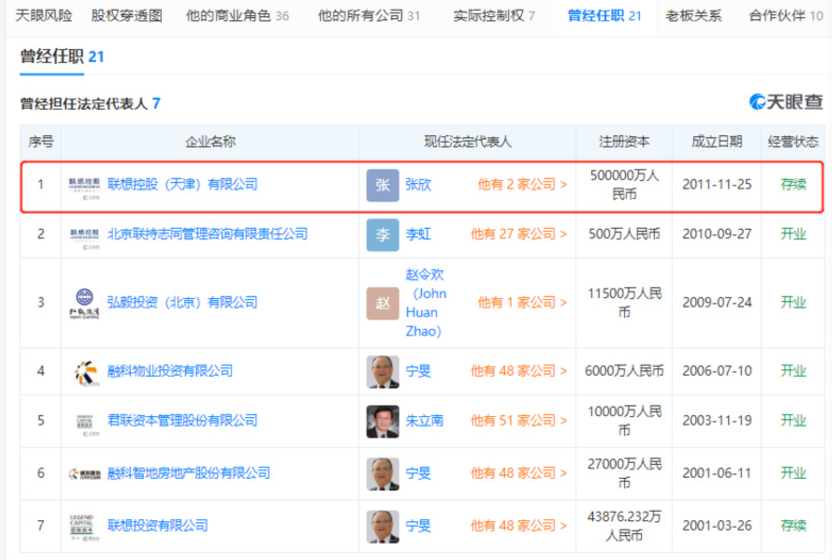832x560 pixels.
Task: Switch to the 股权穿透图 tab
Action: click(x=127, y=16)
